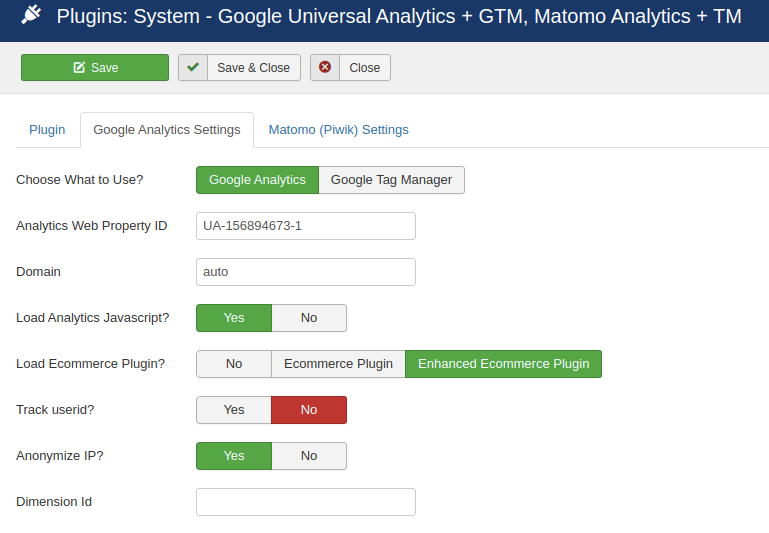Viewport: 769px width, 533px height.
Task: Click the plug icon in the header
Action: click(x=31, y=16)
